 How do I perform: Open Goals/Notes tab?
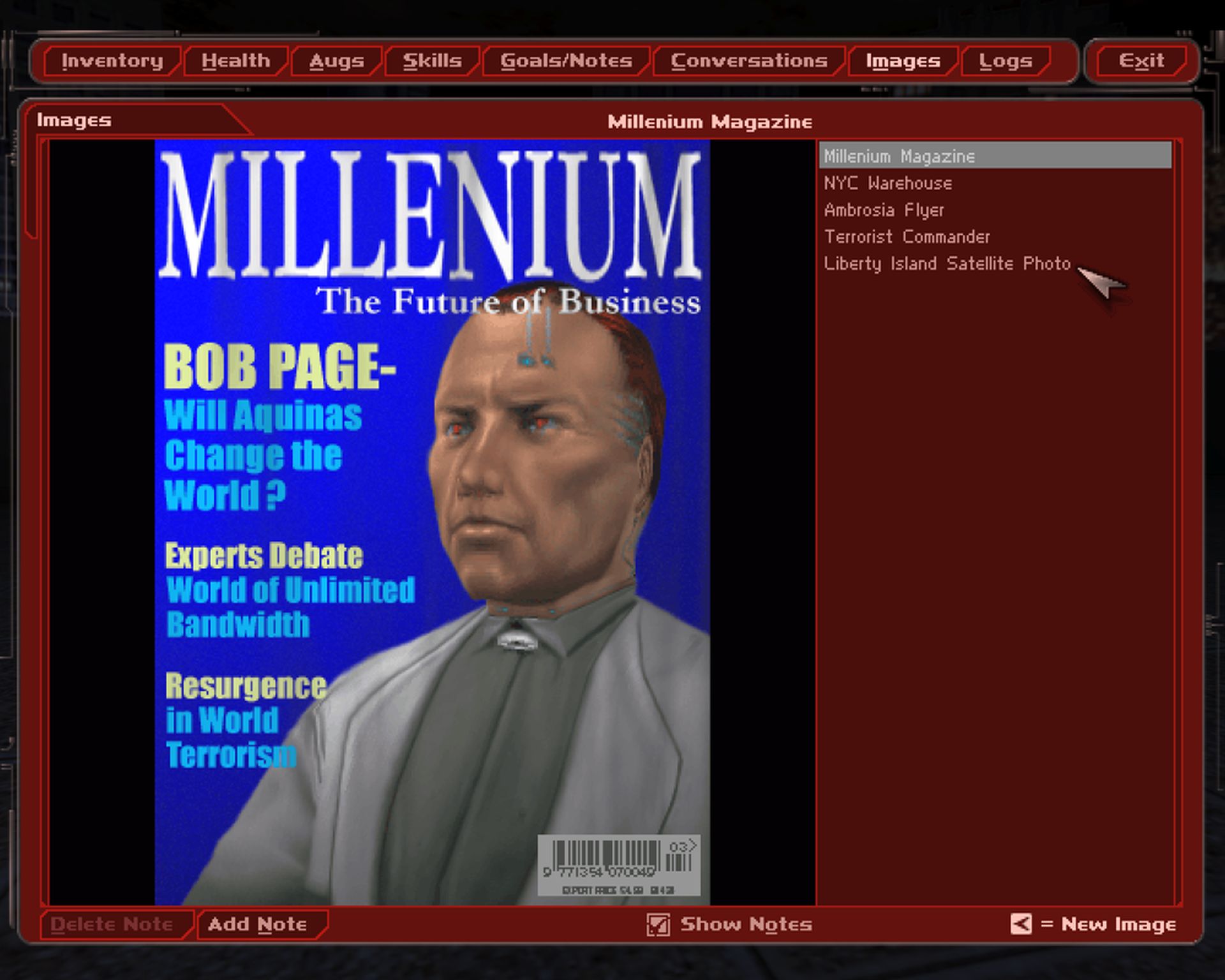coord(566,61)
